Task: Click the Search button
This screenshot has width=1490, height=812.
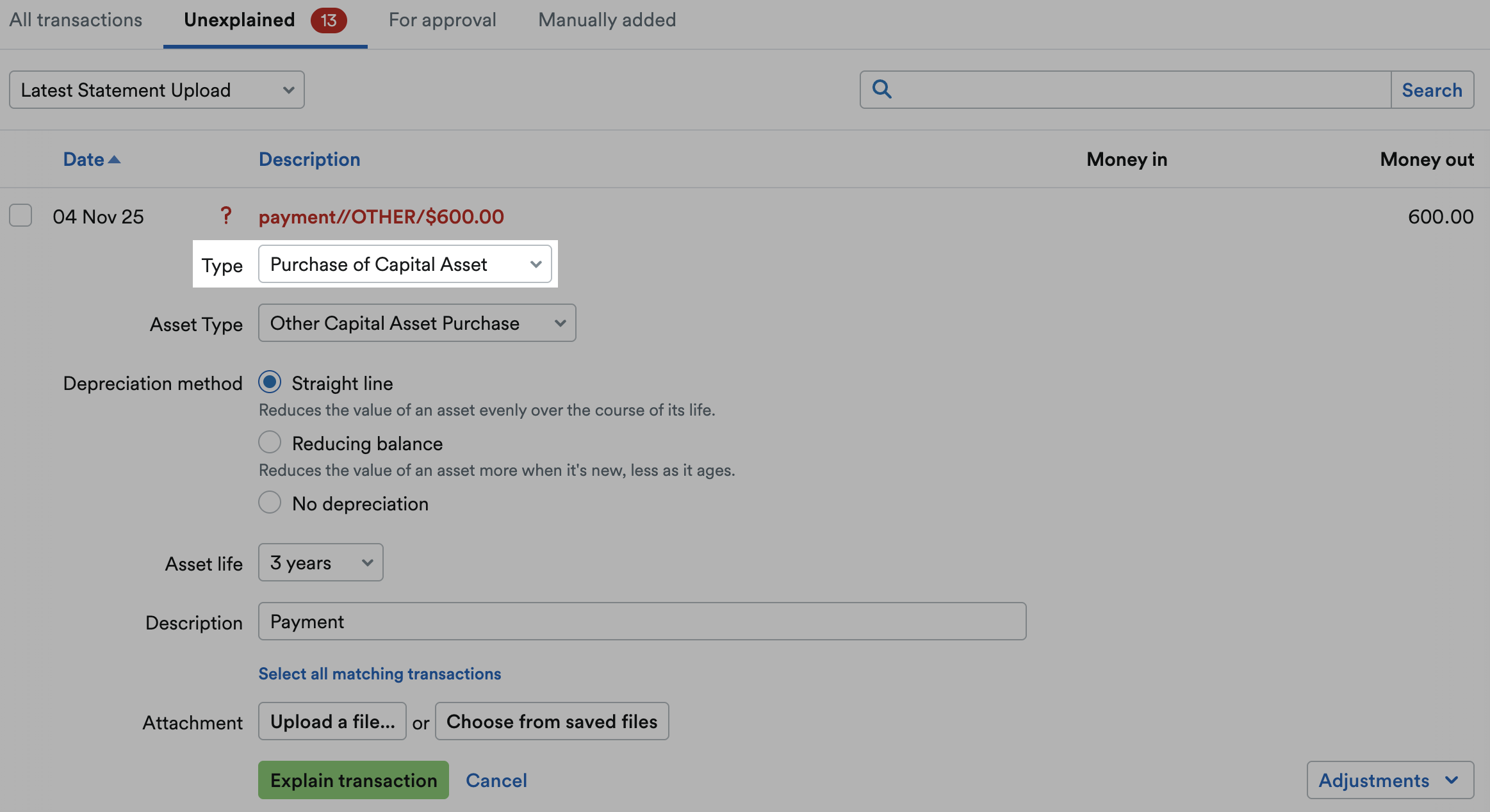Action: (x=1432, y=90)
